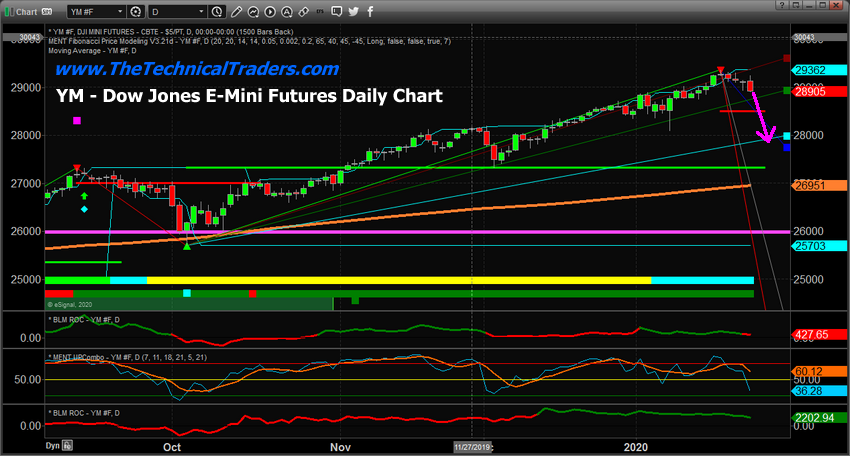Click the chain link symbol icon
Image resolution: width=850 pixels, height=456 pixels.
pos(304,11)
